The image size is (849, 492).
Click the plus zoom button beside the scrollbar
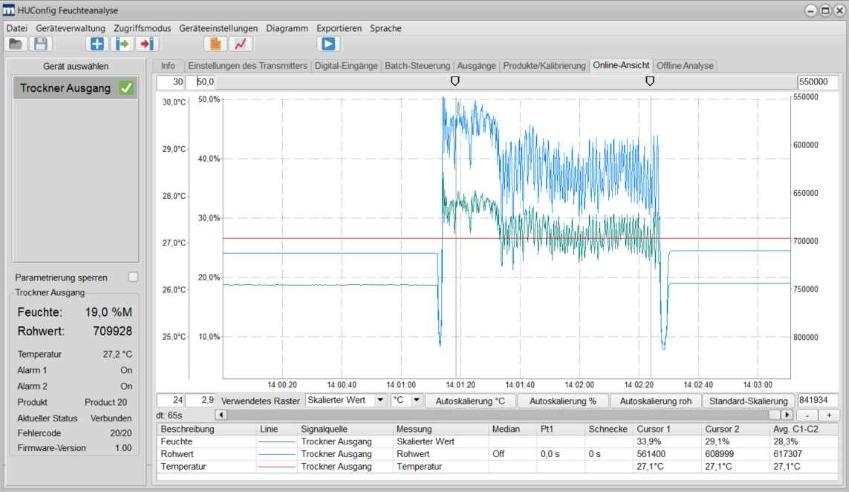[828, 414]
